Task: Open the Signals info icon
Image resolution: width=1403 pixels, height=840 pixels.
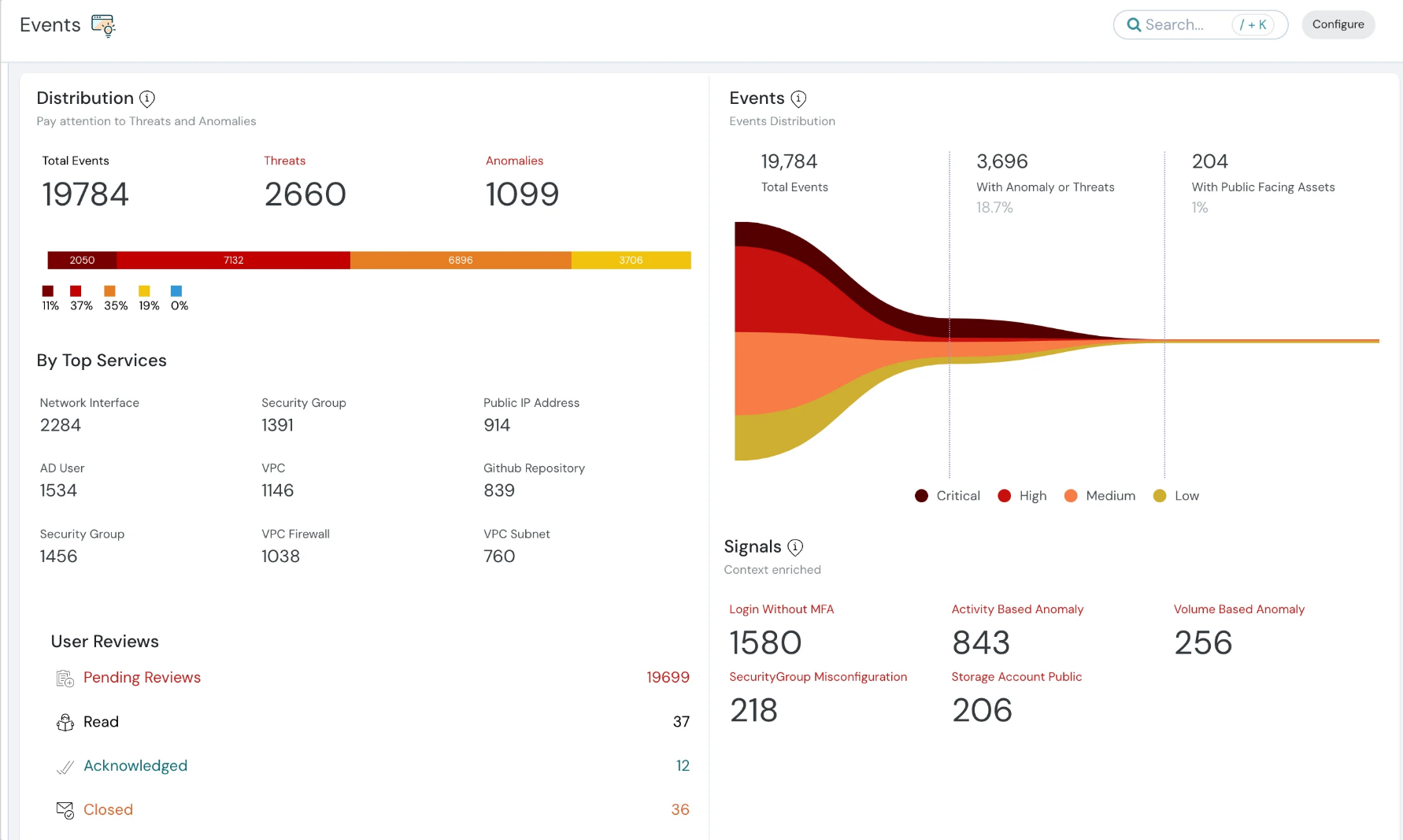Action: (x=795, y=547)
